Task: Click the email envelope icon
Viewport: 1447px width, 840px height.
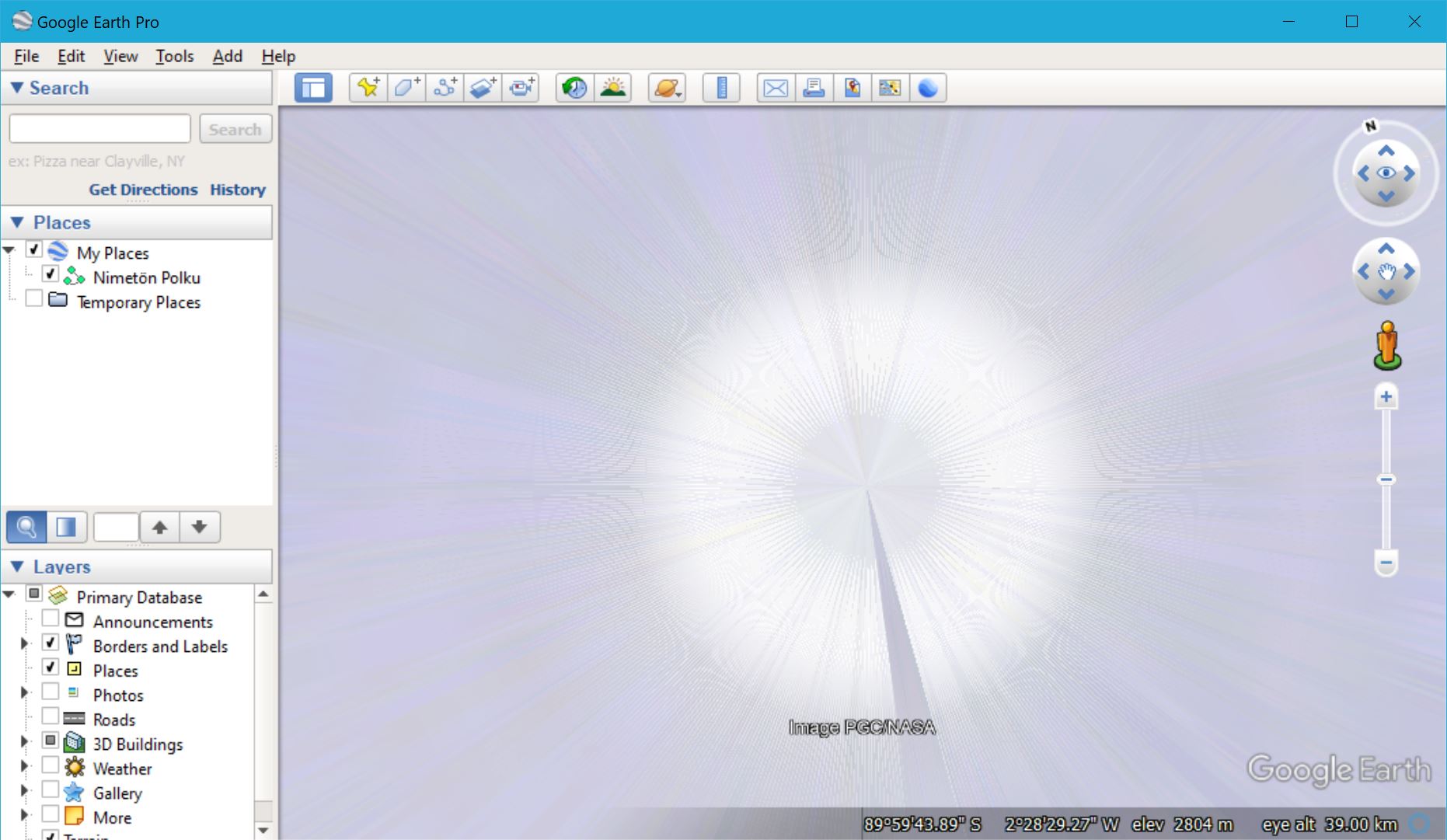Action: click(776, 88)
